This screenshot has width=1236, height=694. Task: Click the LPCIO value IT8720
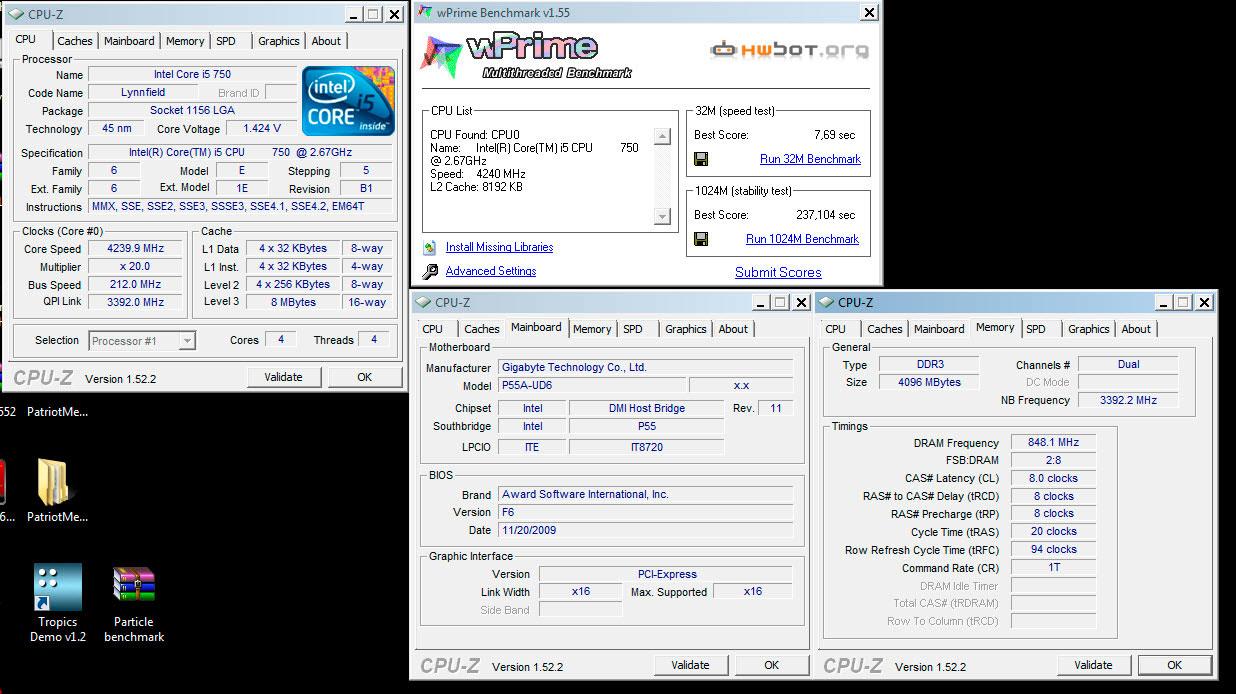tap(646, 447)
